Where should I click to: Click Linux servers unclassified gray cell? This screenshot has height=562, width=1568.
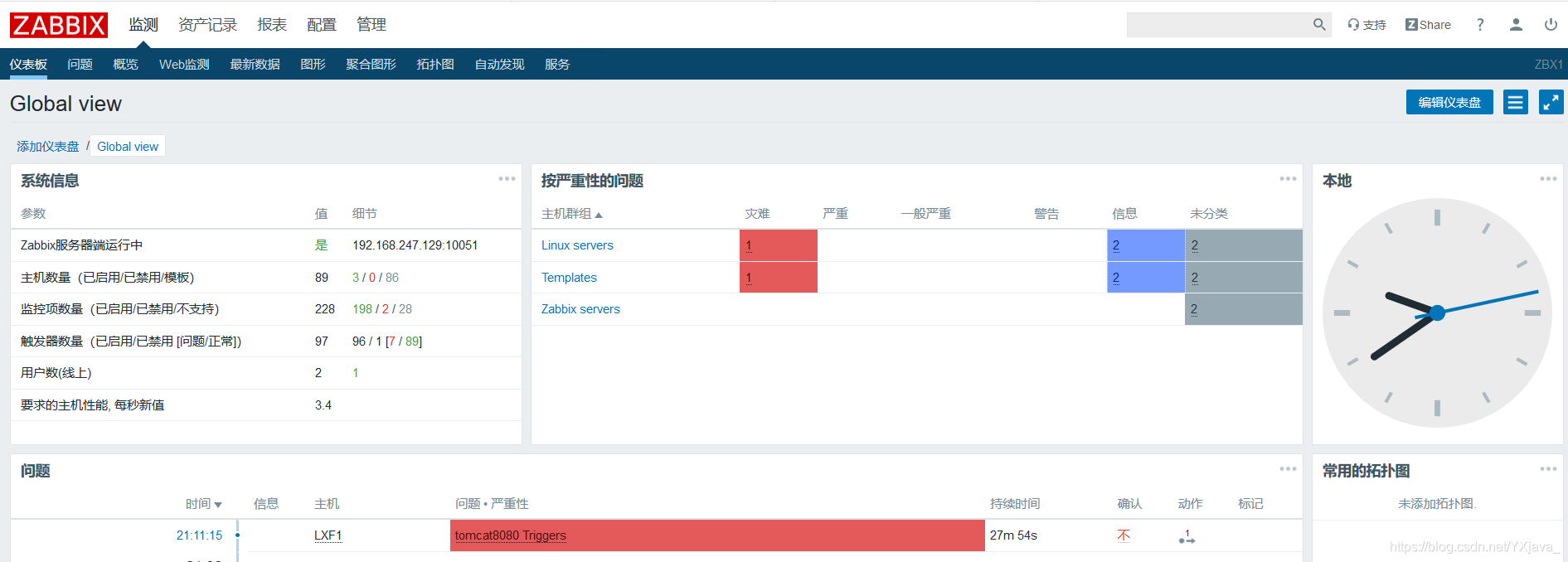coord(1244,245)
